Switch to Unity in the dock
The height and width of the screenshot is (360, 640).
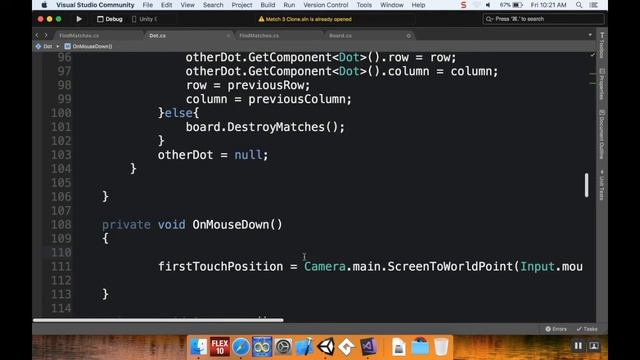point(326,347)
